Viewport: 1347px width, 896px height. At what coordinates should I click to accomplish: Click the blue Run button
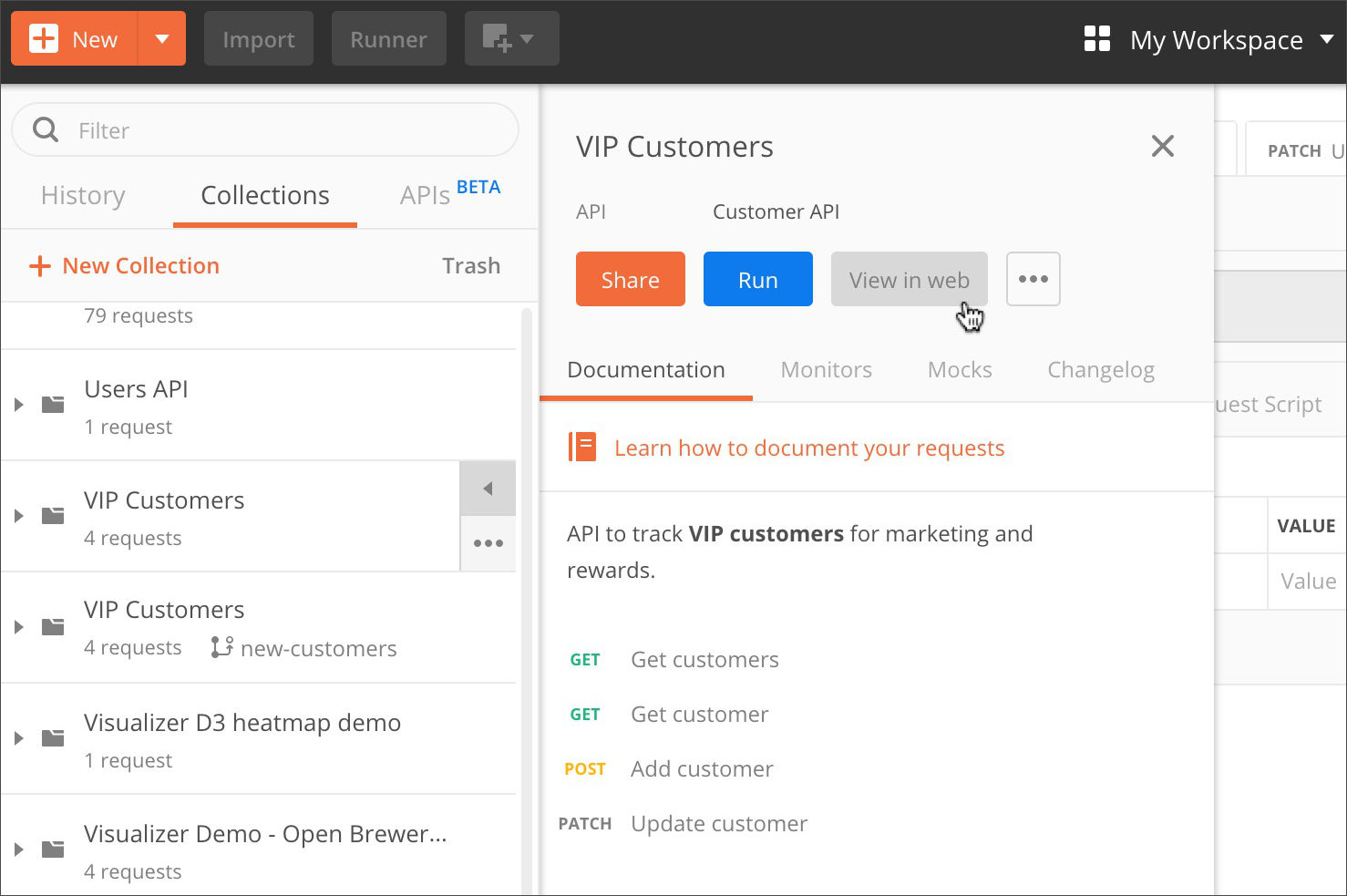(x=758, y=279)
